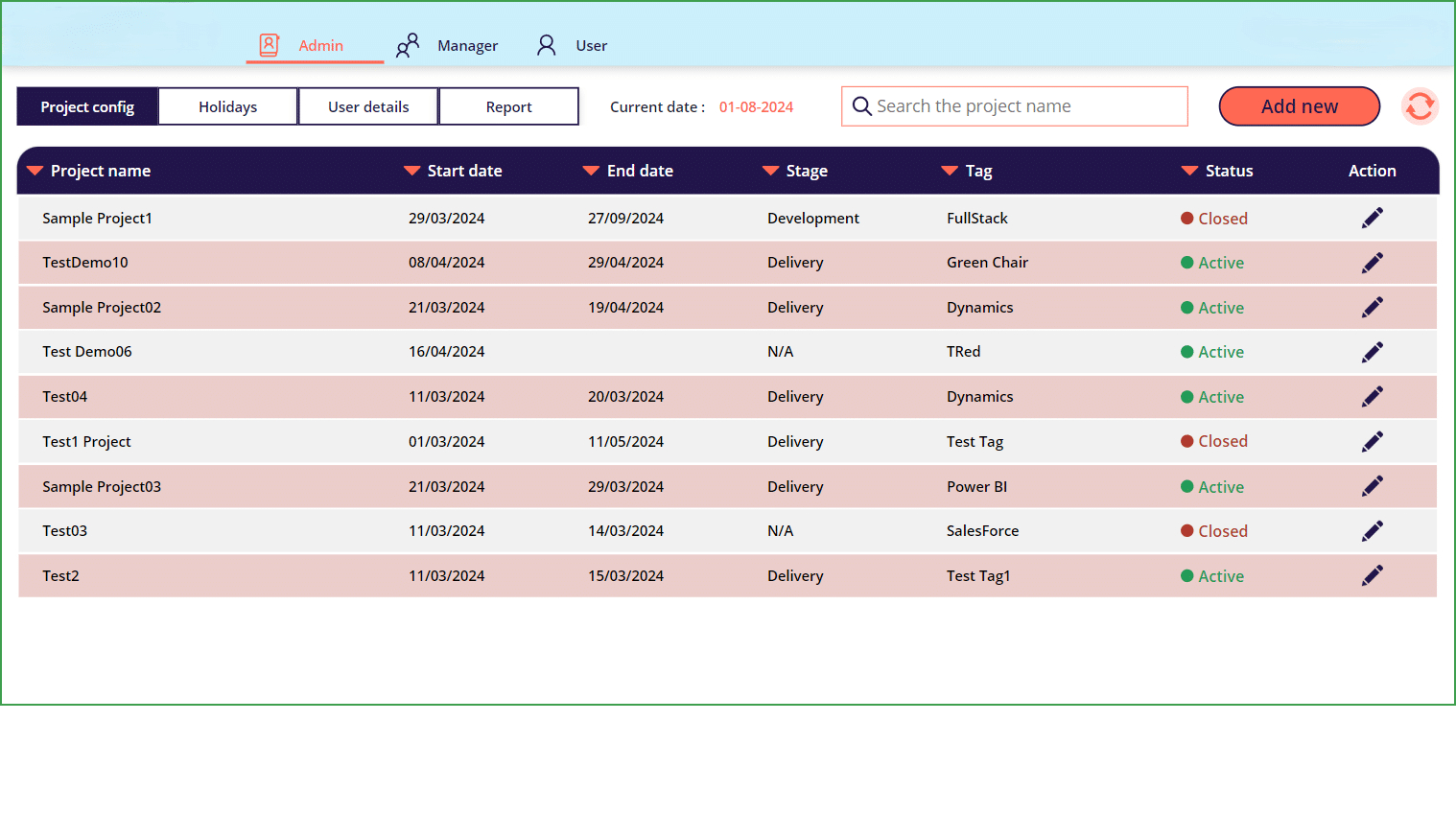Open the Project name sort dropdown
The width and height of the screenshot is (1456, 814).
[x=35, y=171]
